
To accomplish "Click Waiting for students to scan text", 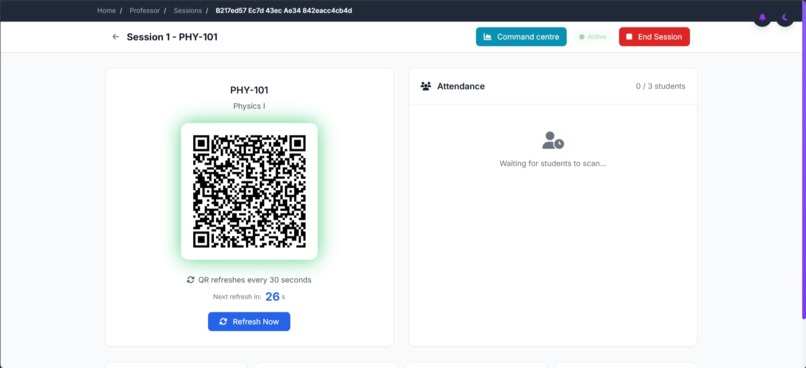I will click(553, 163).
